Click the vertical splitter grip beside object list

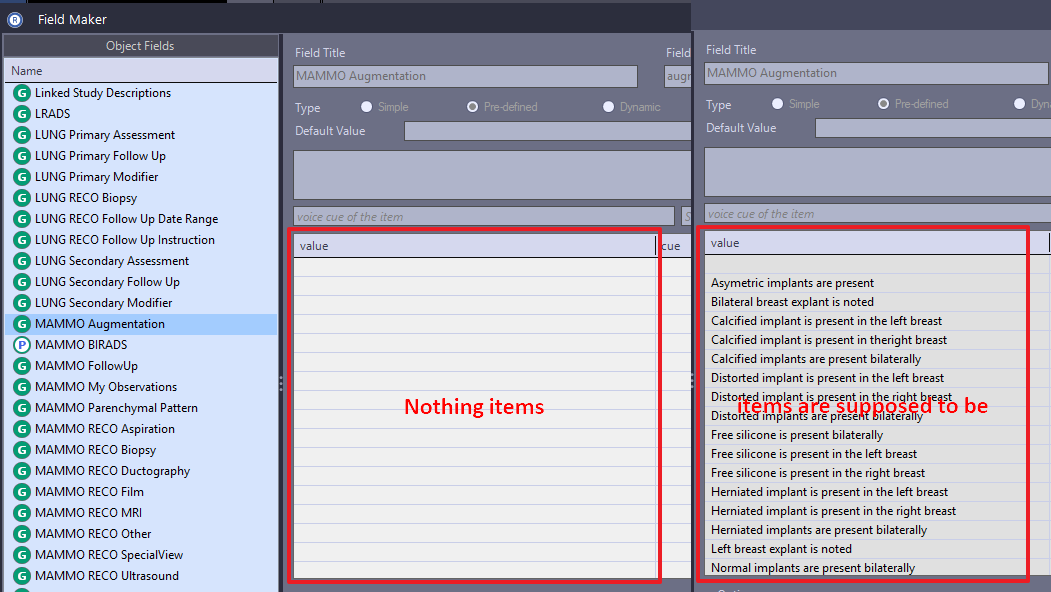(281, 383)
